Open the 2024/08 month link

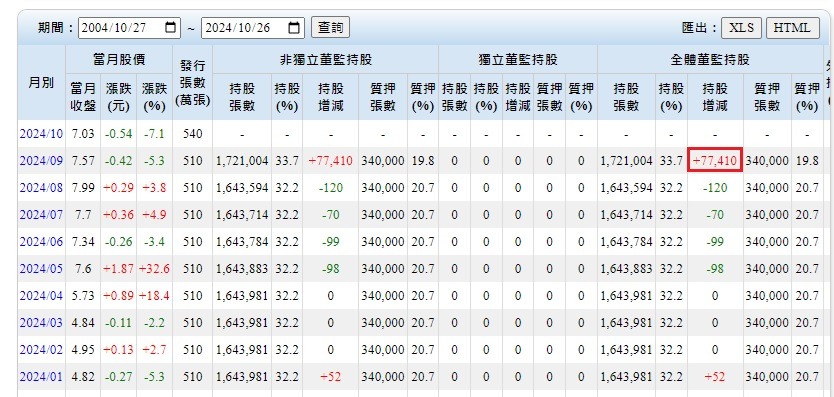click(x=41, y=188)
